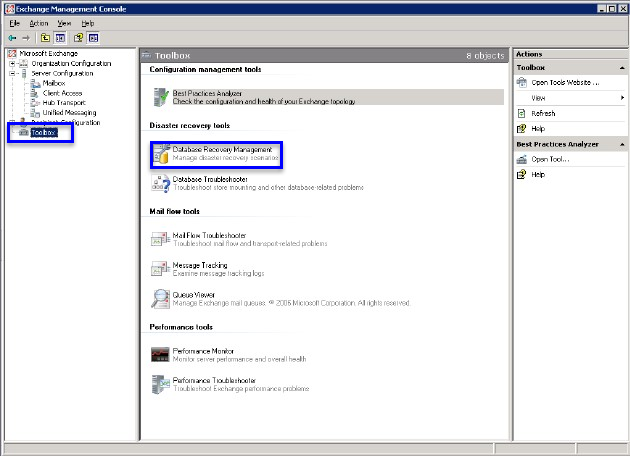This screenshot has height=456, width=630.
Task: Select the Performance Troubleshooter tool
Action: [241, 384]
